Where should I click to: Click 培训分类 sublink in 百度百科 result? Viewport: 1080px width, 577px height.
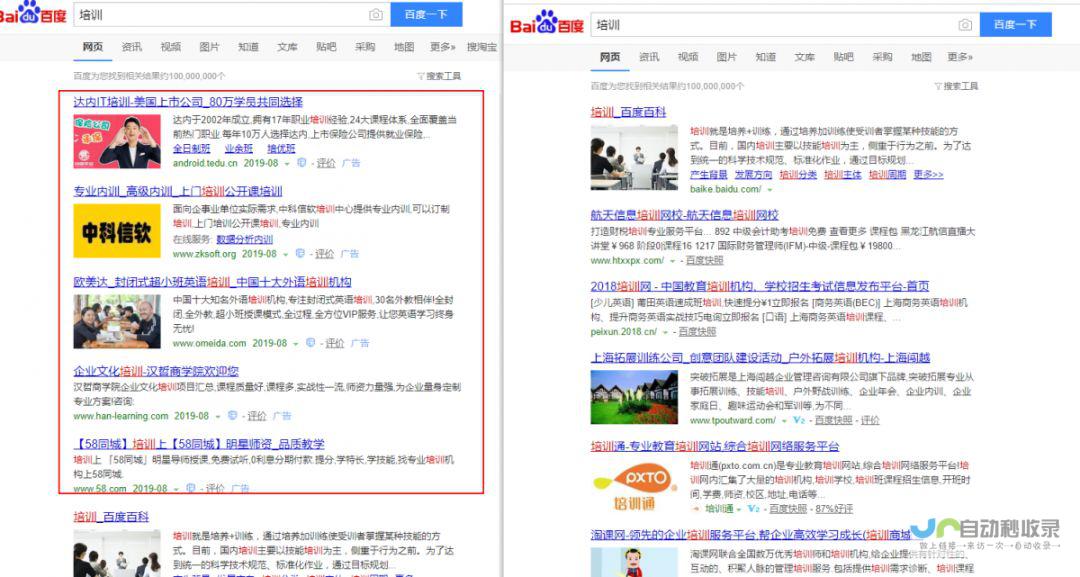(798, 175)
